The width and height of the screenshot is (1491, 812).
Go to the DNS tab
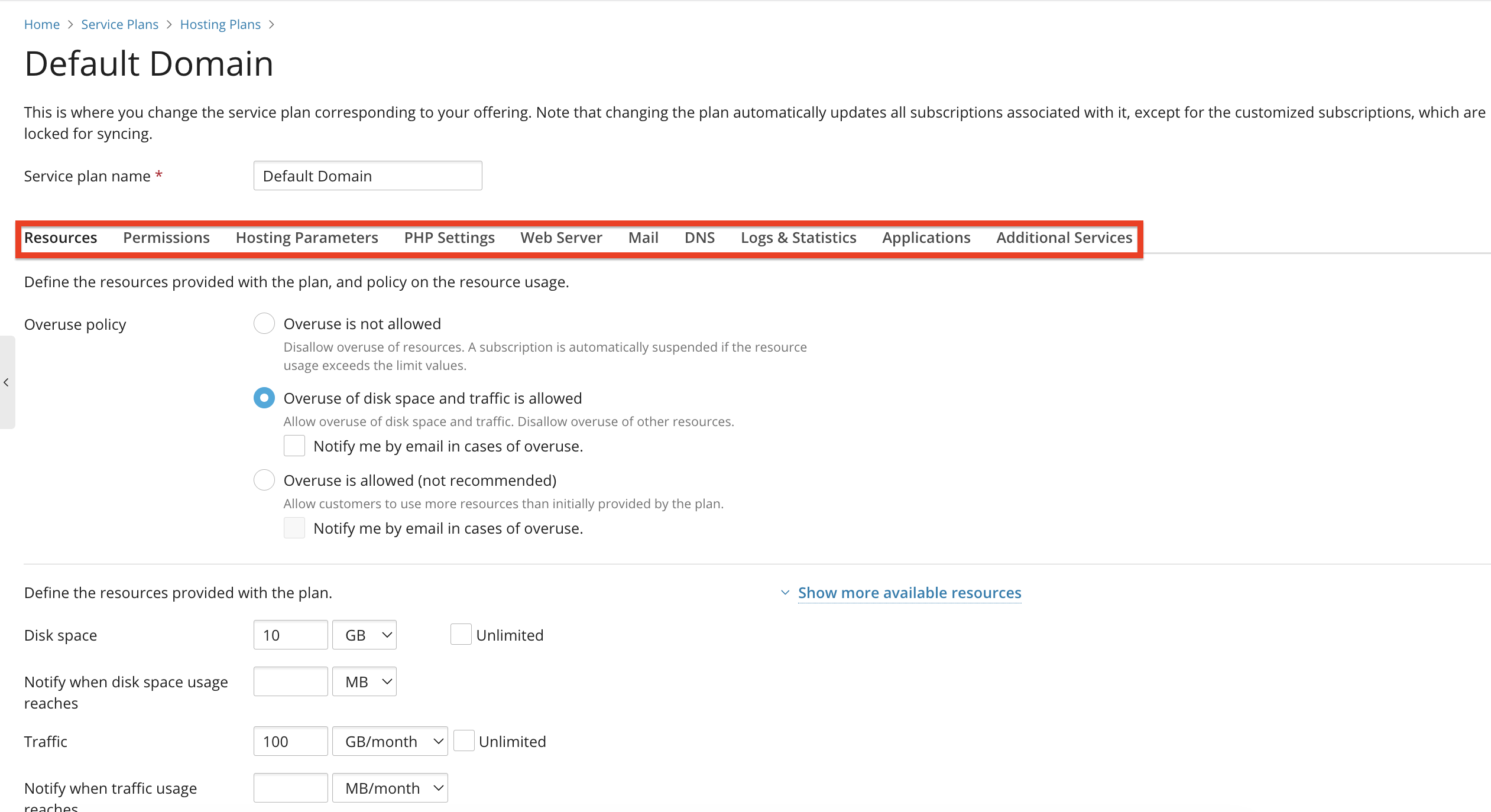[x=699, y=238]
